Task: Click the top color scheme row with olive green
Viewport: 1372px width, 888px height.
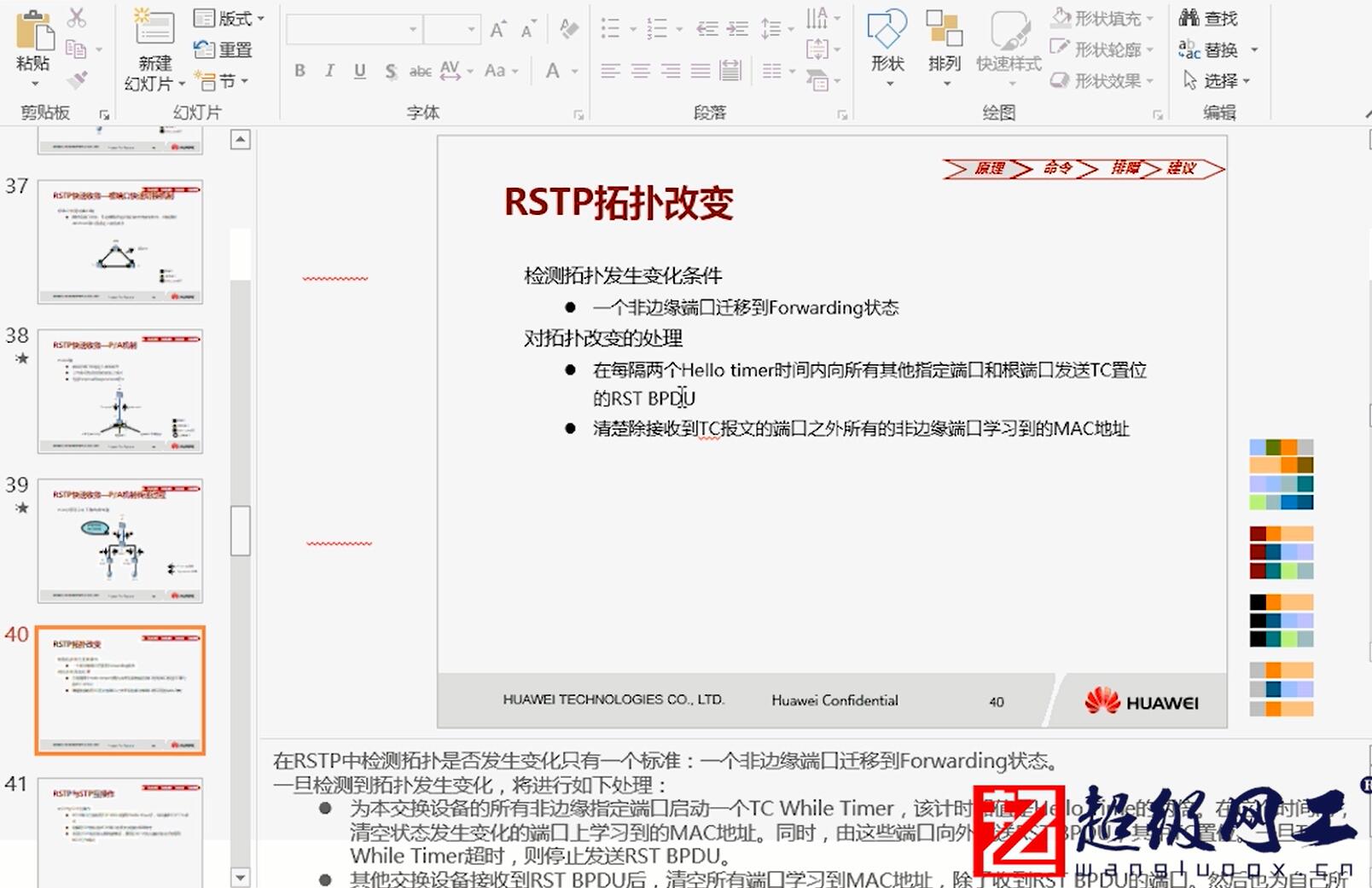Action: click(x=1282, y=447)
